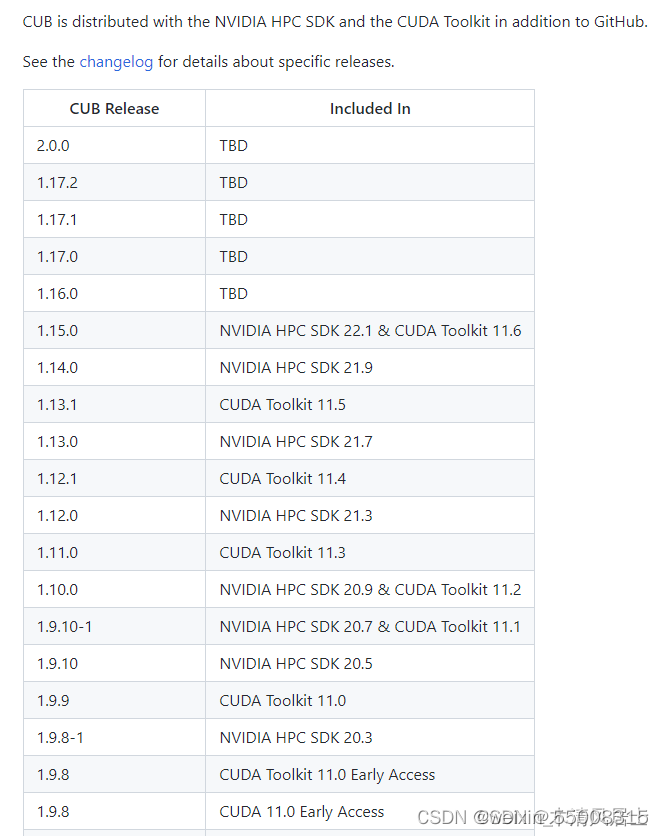The height and width of the screenshot is (836, 664).
Task: Click the 1.16.0 release cell
Action: (114, 293)
